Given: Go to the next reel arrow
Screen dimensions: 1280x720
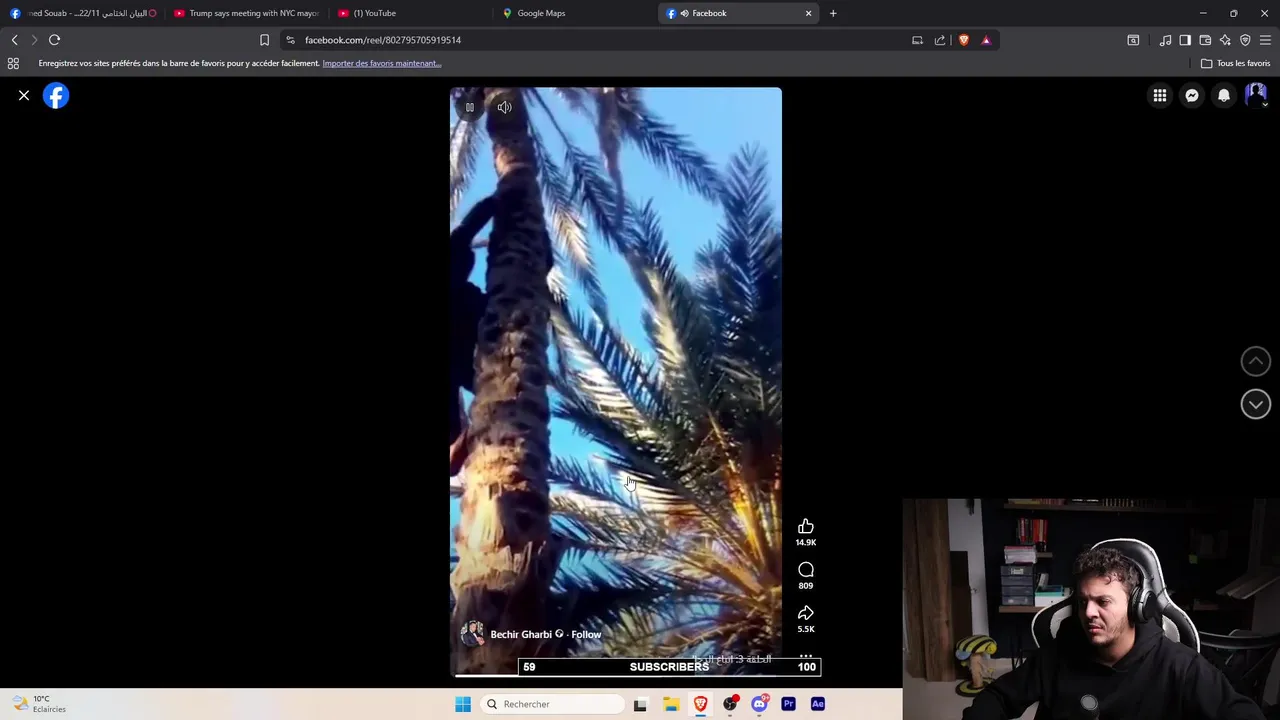Looking at the screenshot, I should [1256, 404].
